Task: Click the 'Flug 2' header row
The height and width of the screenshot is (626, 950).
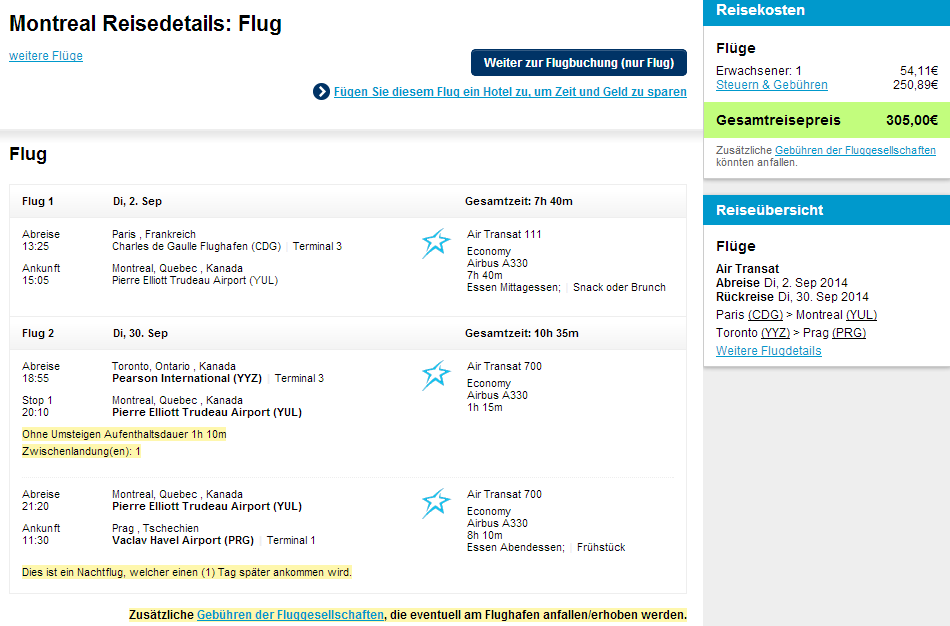Action: (348, 333)
